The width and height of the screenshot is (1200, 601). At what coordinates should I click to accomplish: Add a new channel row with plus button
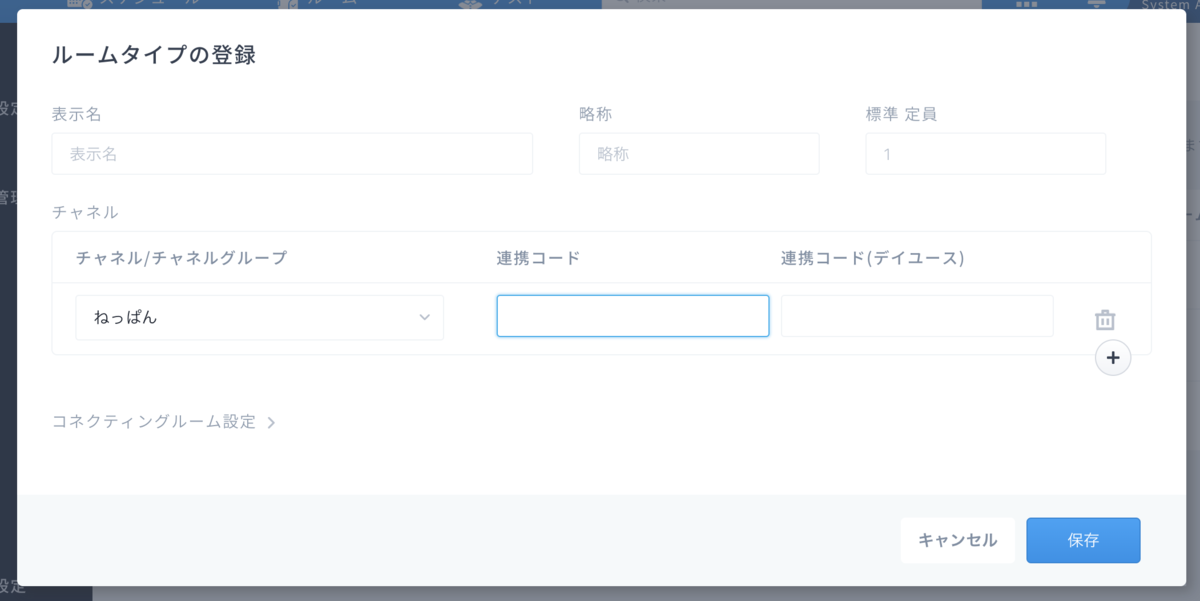coord(1113,357)
